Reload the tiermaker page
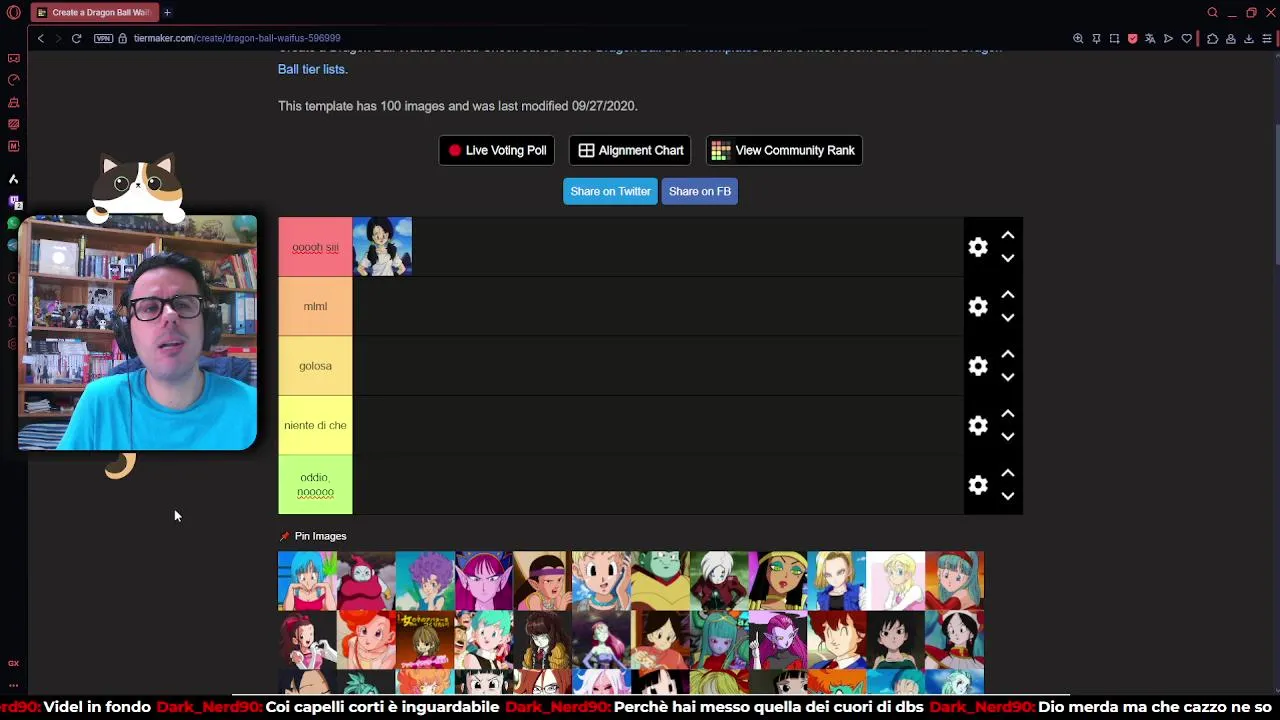Viewport: 1280px width, 720px height. pos(76,38)
